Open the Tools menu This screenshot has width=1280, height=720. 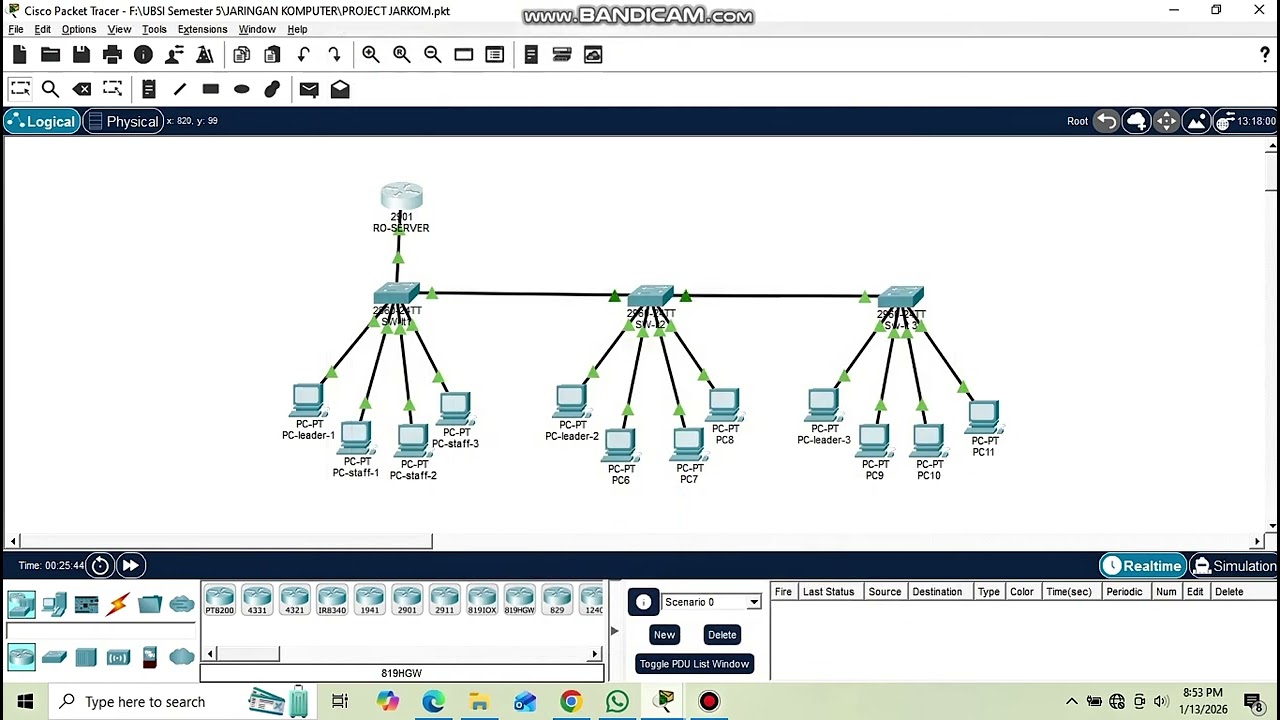(154, 29)
